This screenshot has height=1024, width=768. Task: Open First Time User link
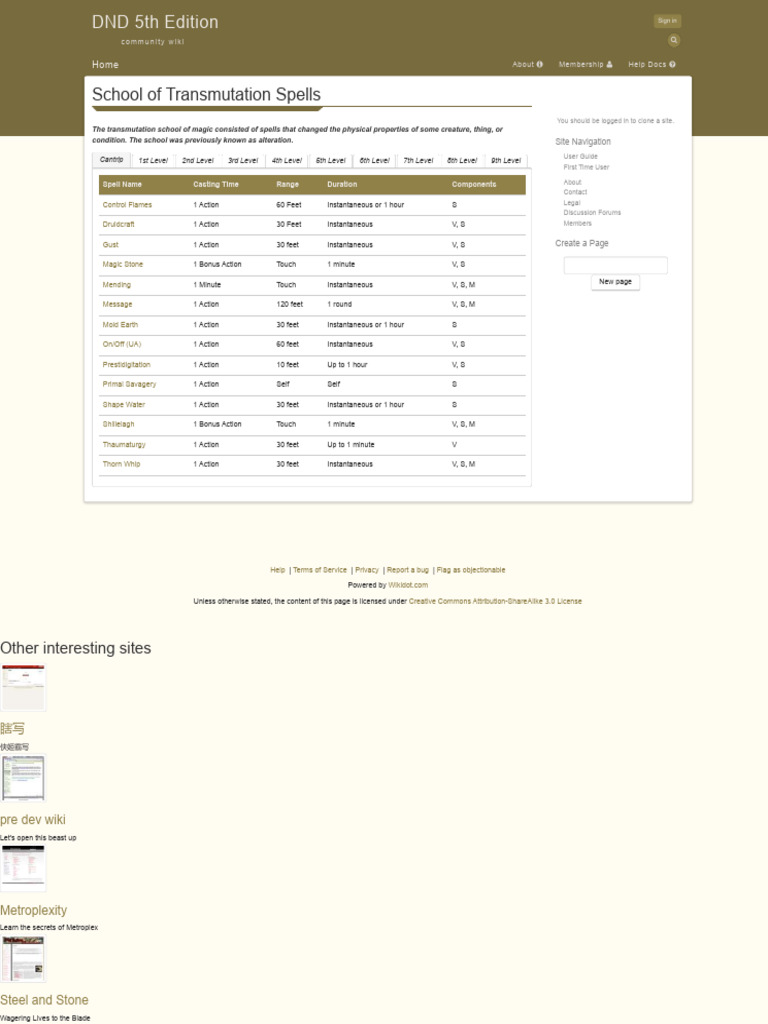(x=586, y=167)
